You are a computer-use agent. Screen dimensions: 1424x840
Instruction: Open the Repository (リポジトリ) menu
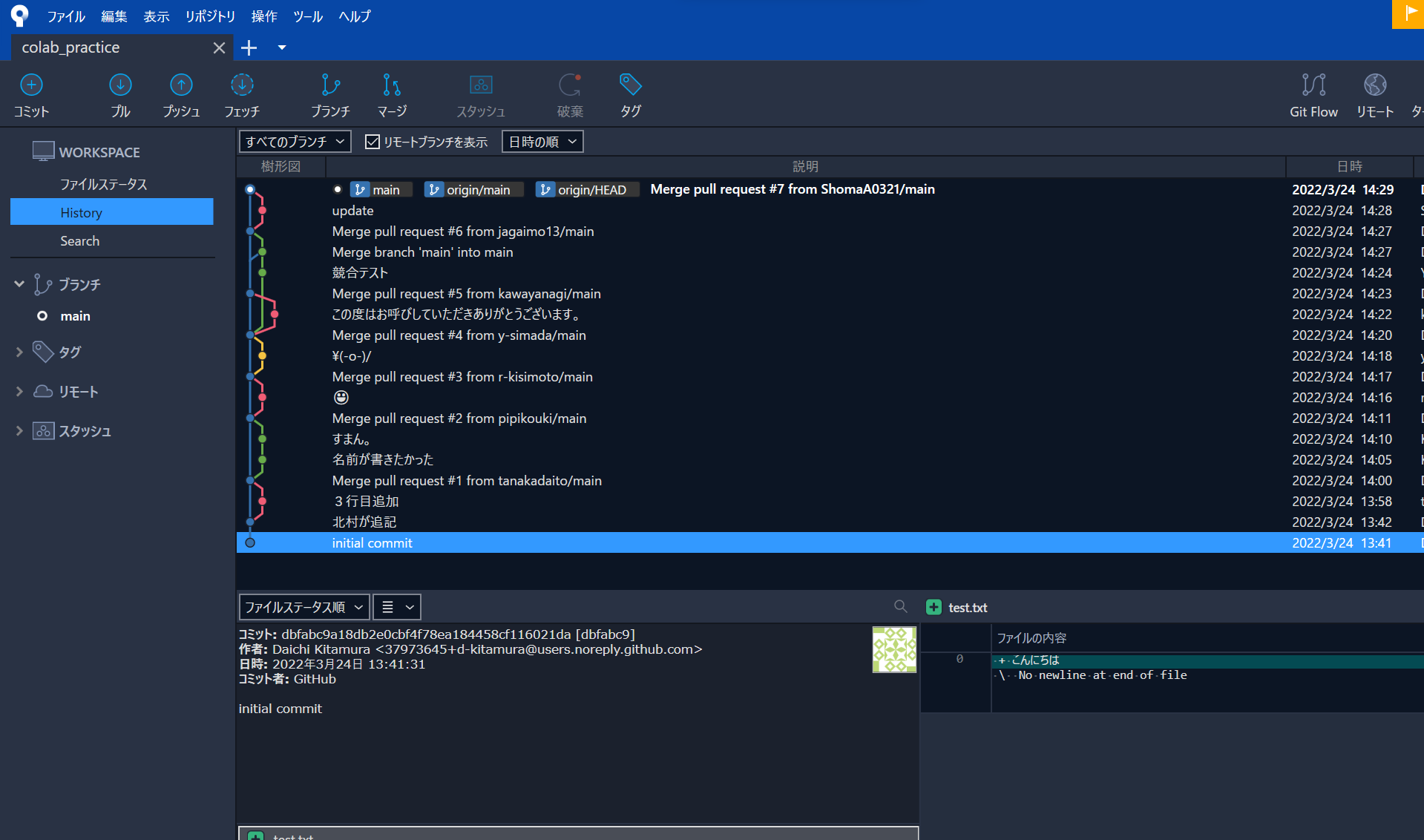[x=211, y=16]
